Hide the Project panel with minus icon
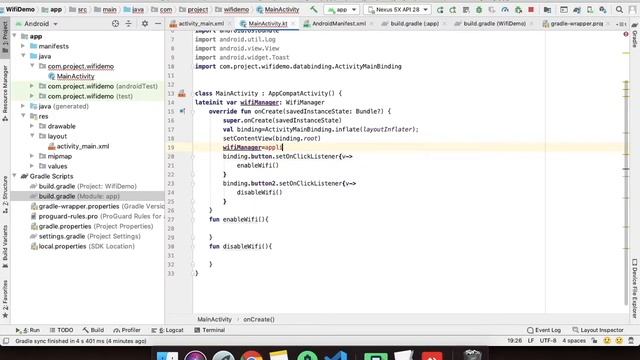The width and height of the screenshot is (640, 360). pos(158,24)
